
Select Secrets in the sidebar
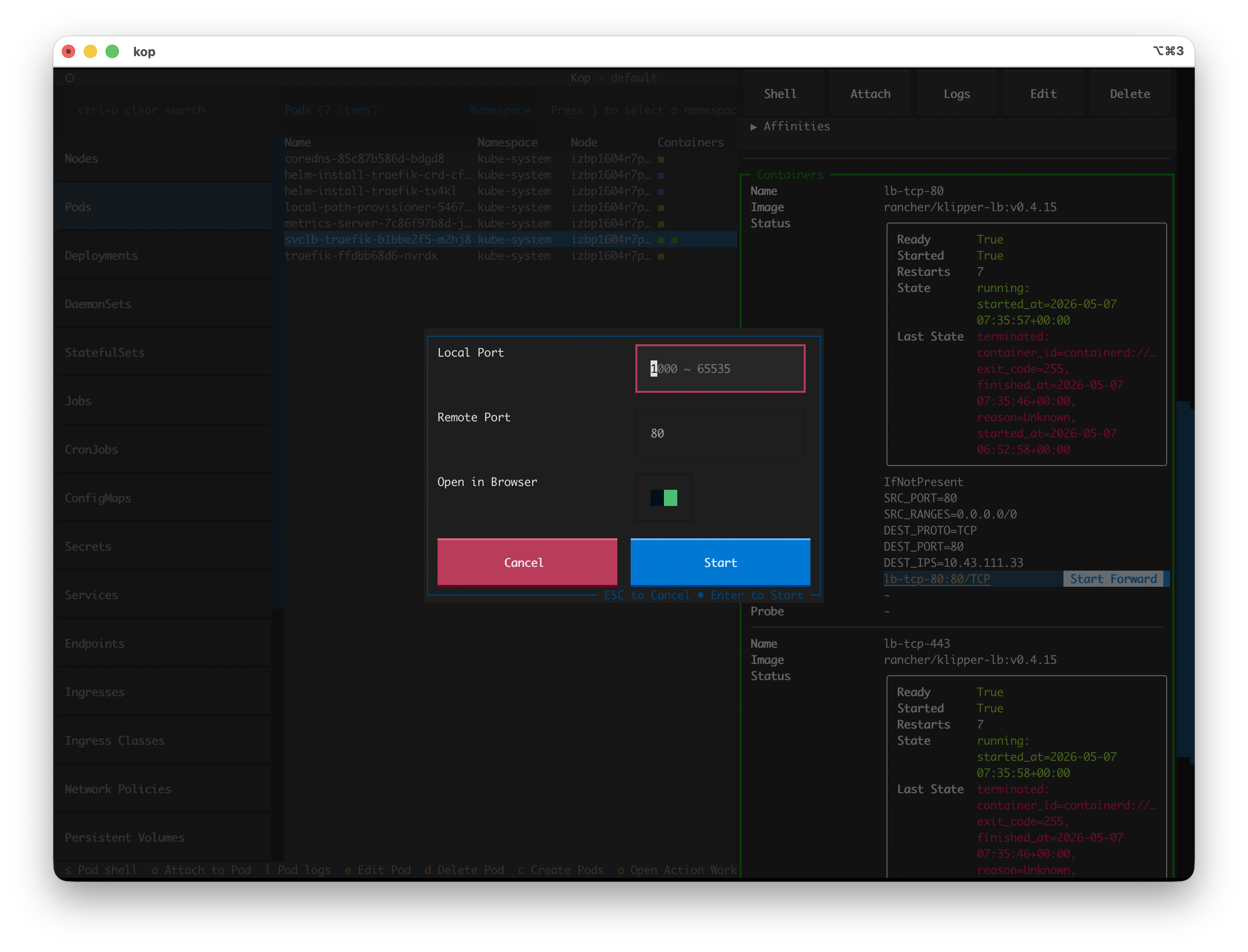pos(165,546)
